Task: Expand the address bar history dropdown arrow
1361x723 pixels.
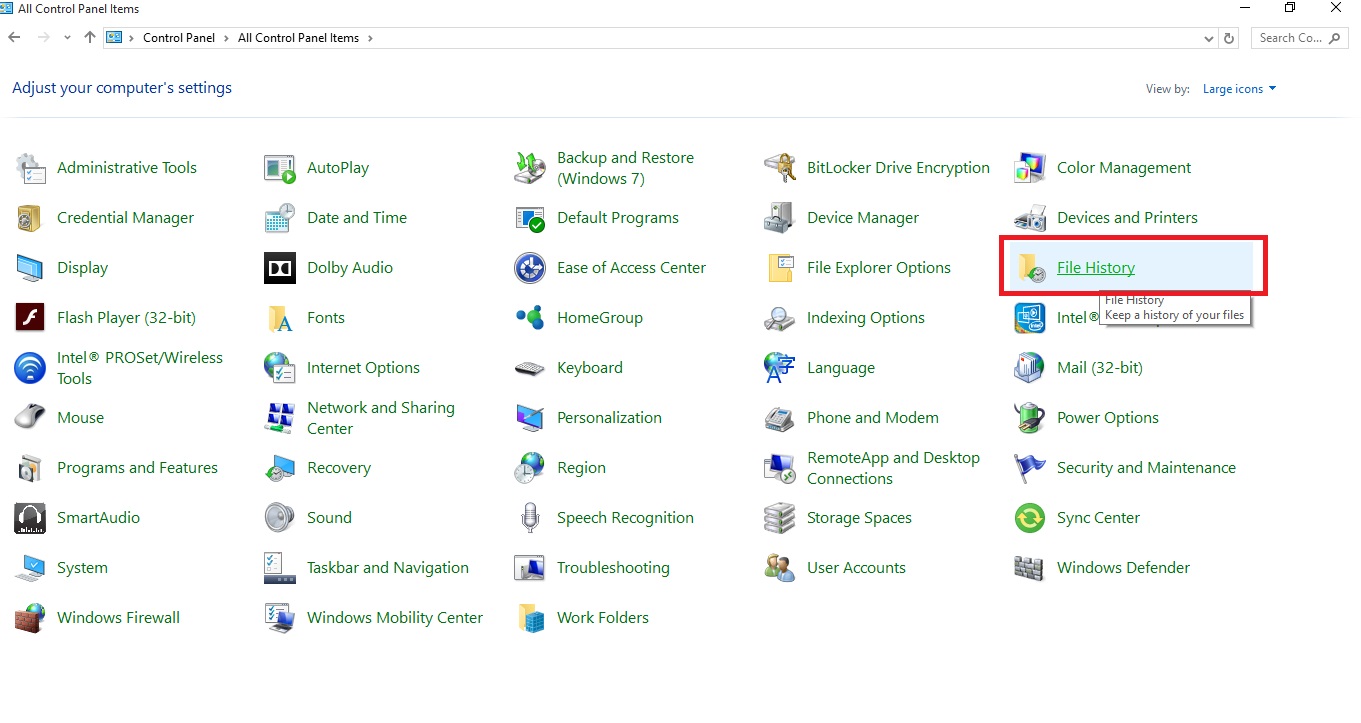Action: [1209, 38]
